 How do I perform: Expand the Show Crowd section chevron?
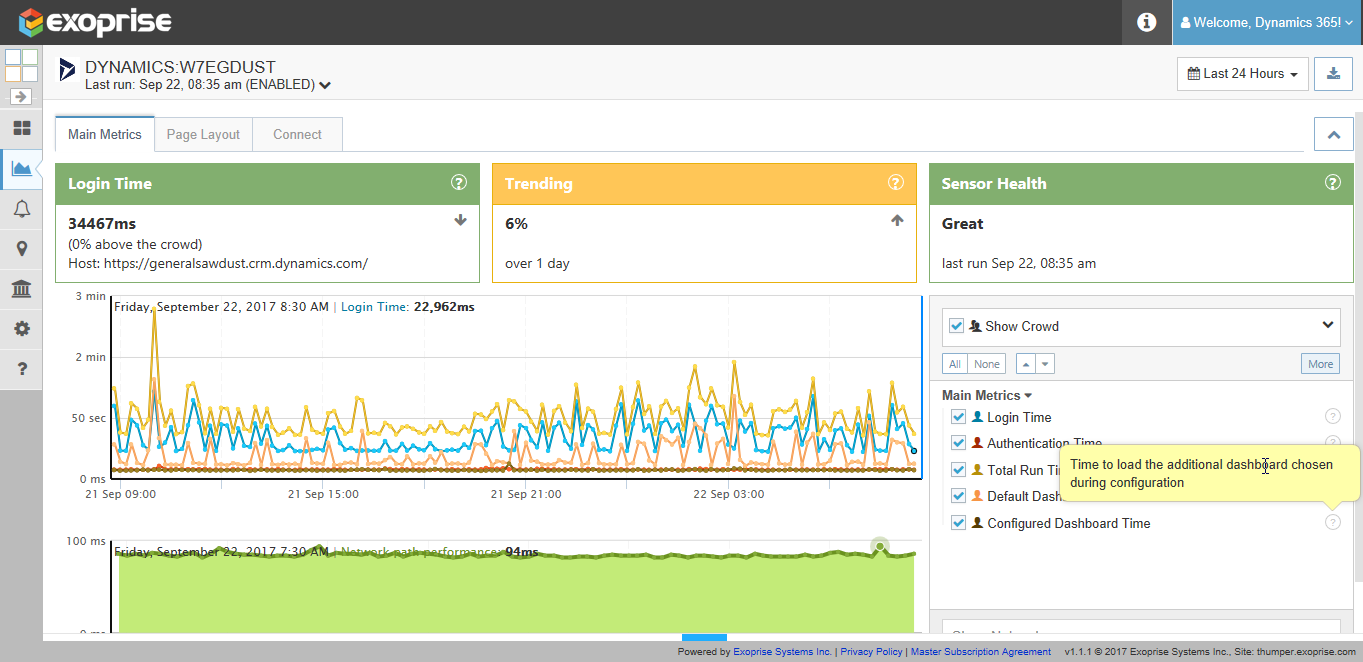1328,325
